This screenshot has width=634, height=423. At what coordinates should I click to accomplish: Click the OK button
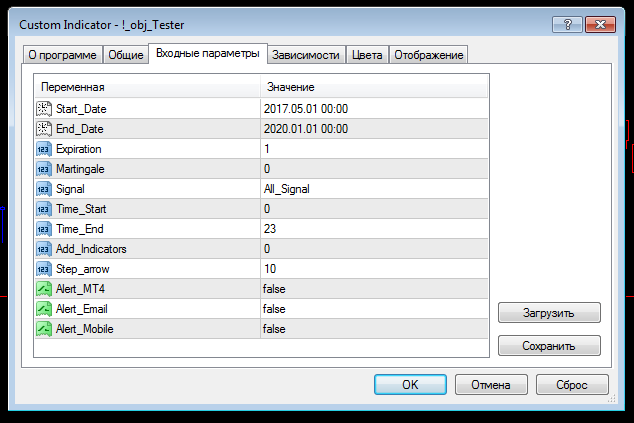[410, 385]
